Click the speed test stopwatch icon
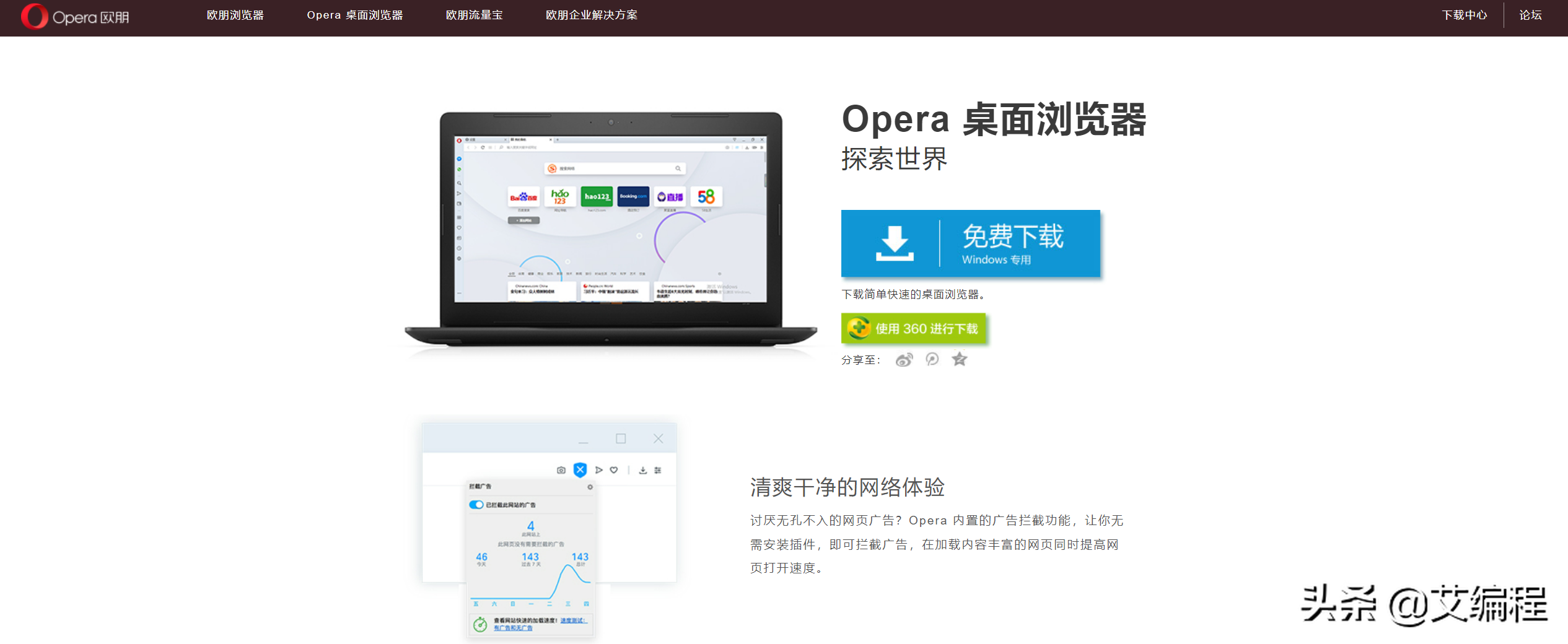The width and height of the screenshot is (1568, 644). pos(480,624)
